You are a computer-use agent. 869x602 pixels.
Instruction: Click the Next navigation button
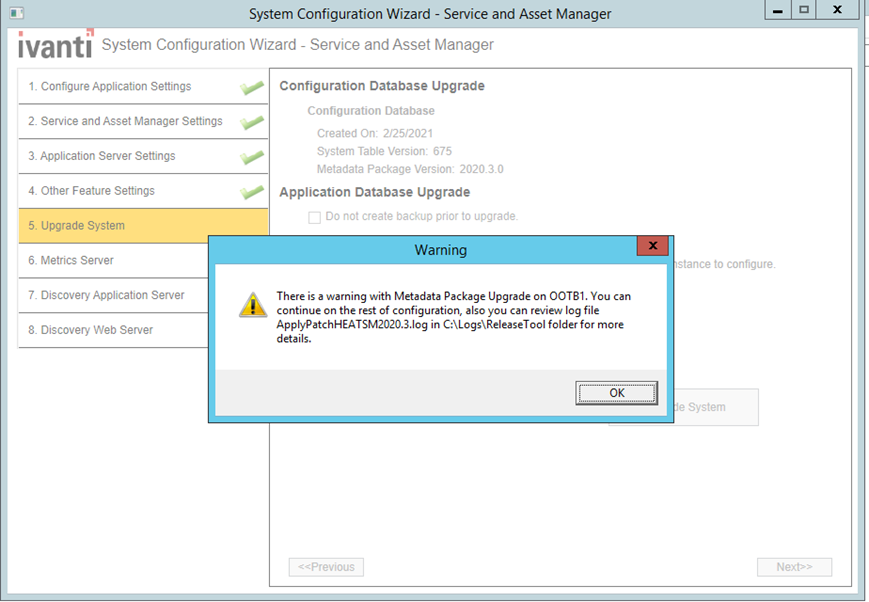pyautogui.click(x=794, y=567)
